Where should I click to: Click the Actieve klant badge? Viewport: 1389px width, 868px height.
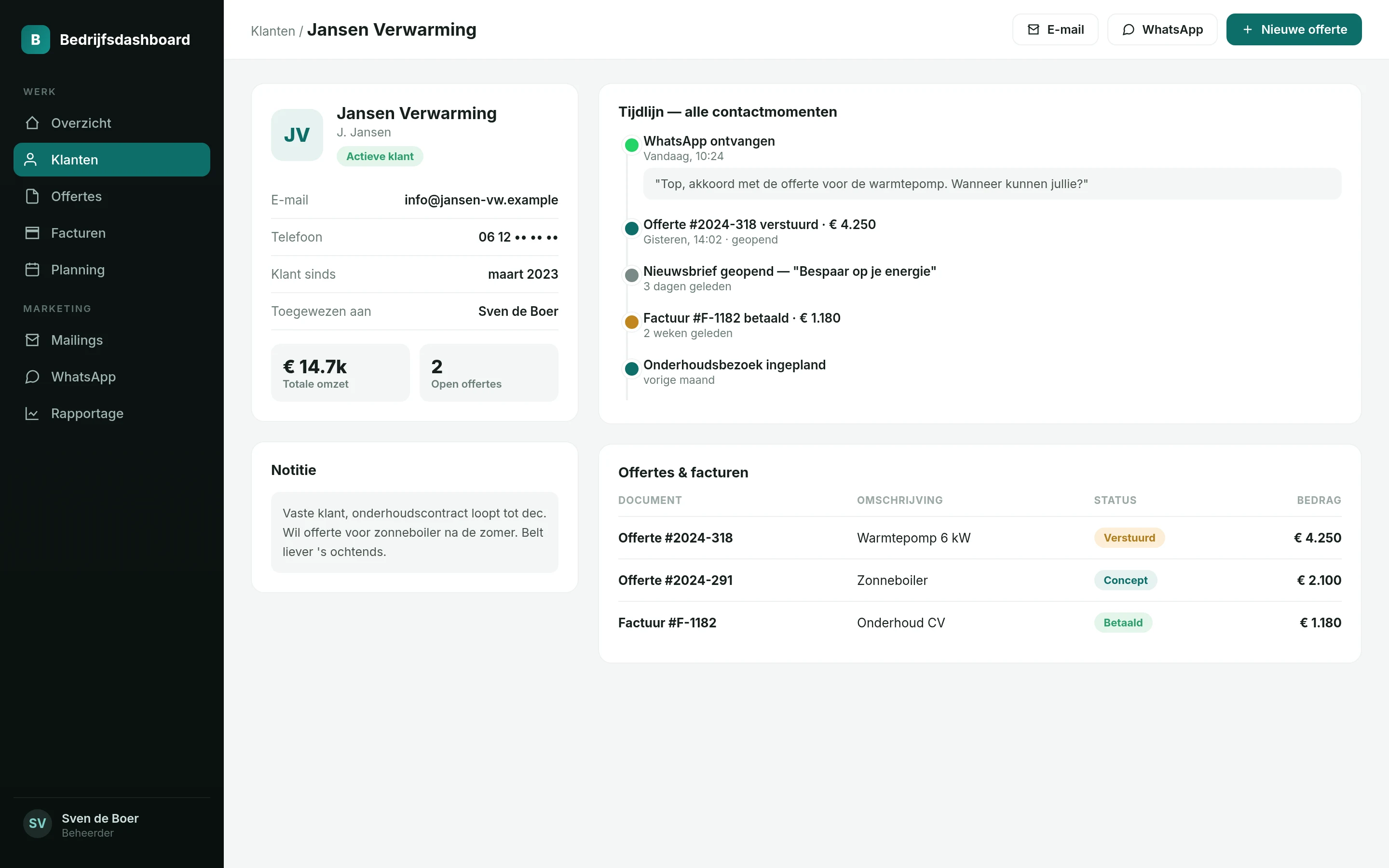click(x=380, y=156)
